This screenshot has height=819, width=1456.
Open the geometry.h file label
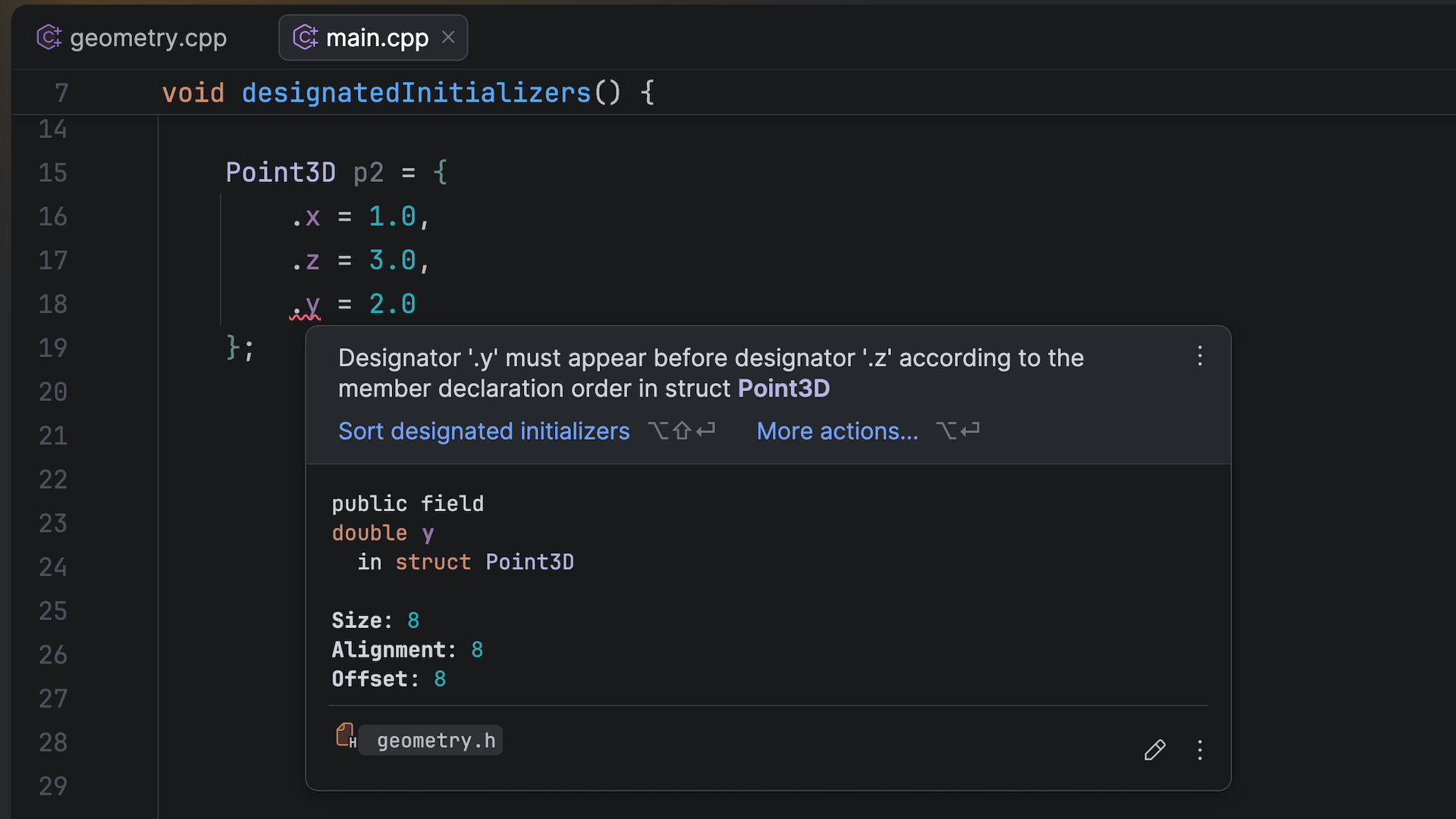pyautogui.click(x=435, y=740)
